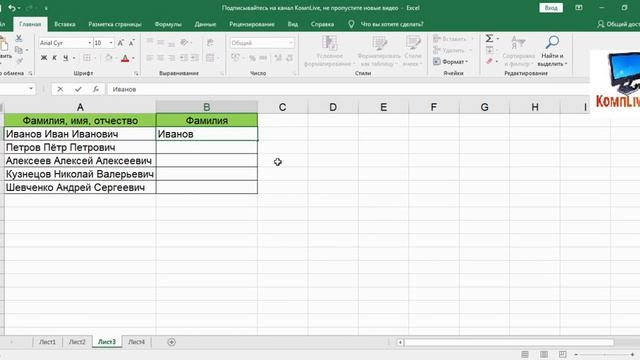Click the horizontal scrollbar at the bottom
The image size is (640, 360).
tap(509, 342)
